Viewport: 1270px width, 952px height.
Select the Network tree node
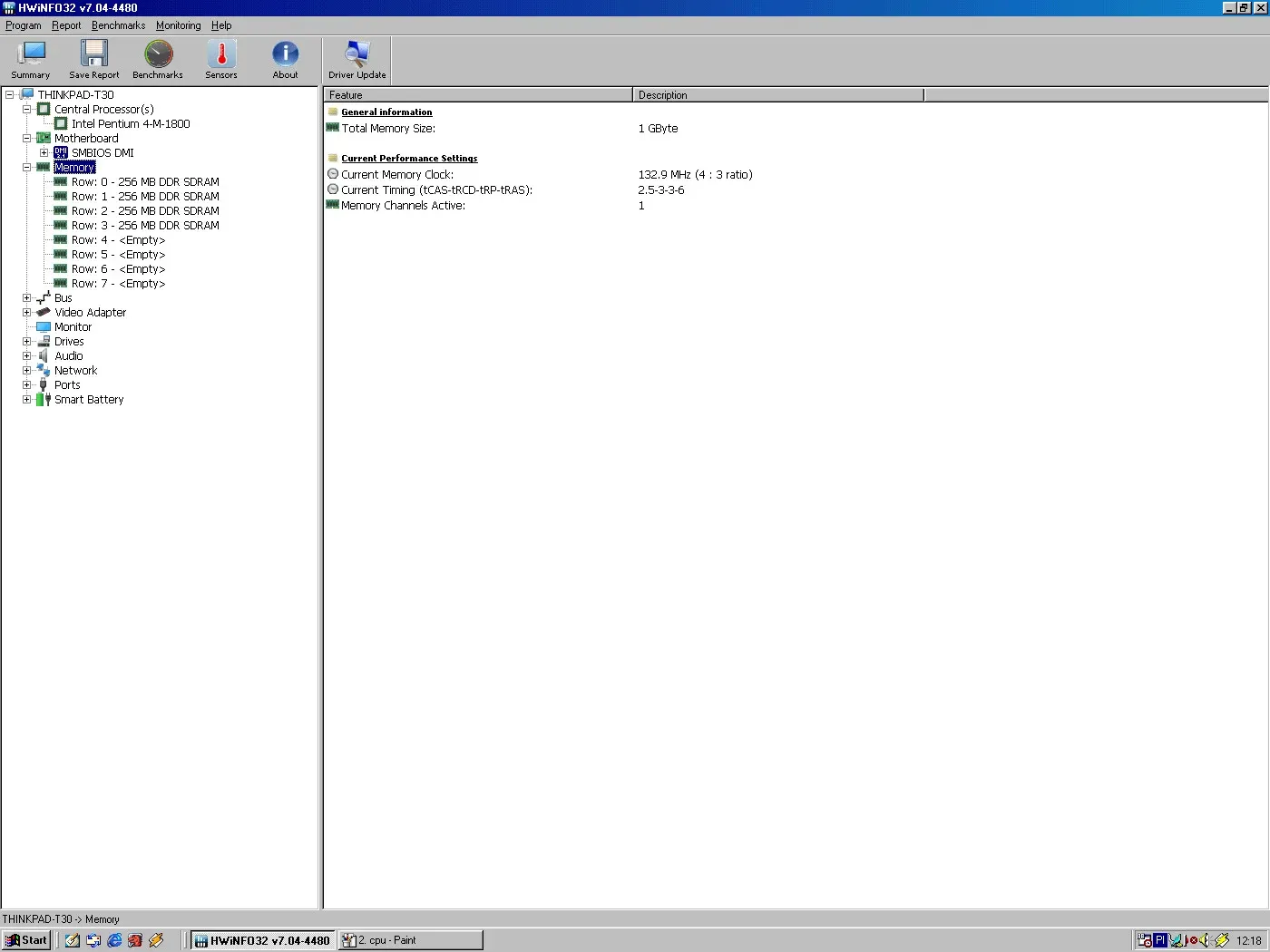[x=75, y=371]
